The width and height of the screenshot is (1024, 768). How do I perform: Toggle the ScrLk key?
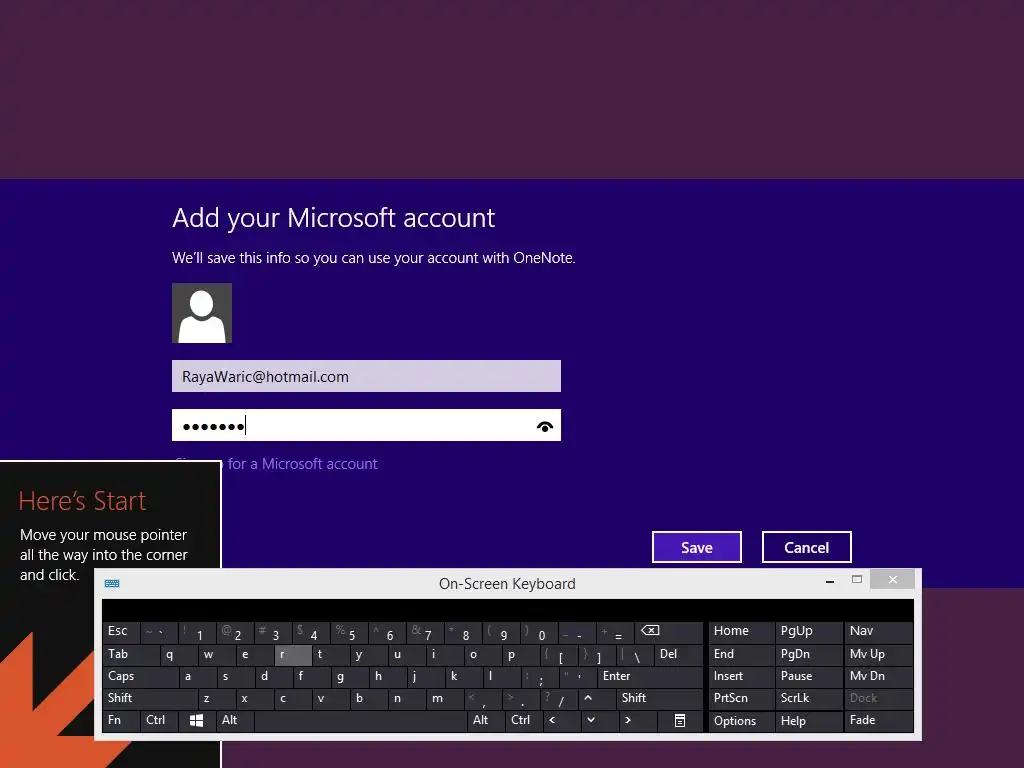tap(809, 699)
